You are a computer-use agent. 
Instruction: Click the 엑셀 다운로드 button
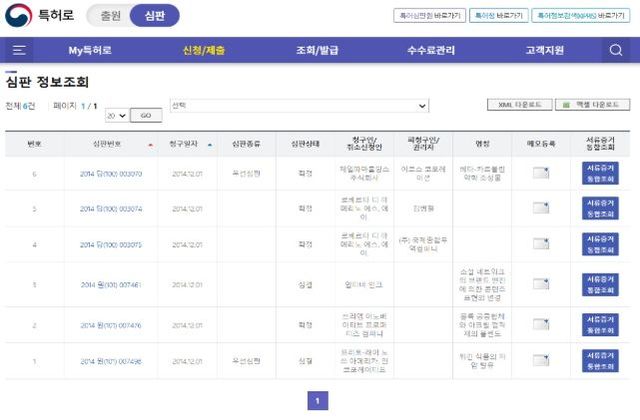tap(594, 104)
